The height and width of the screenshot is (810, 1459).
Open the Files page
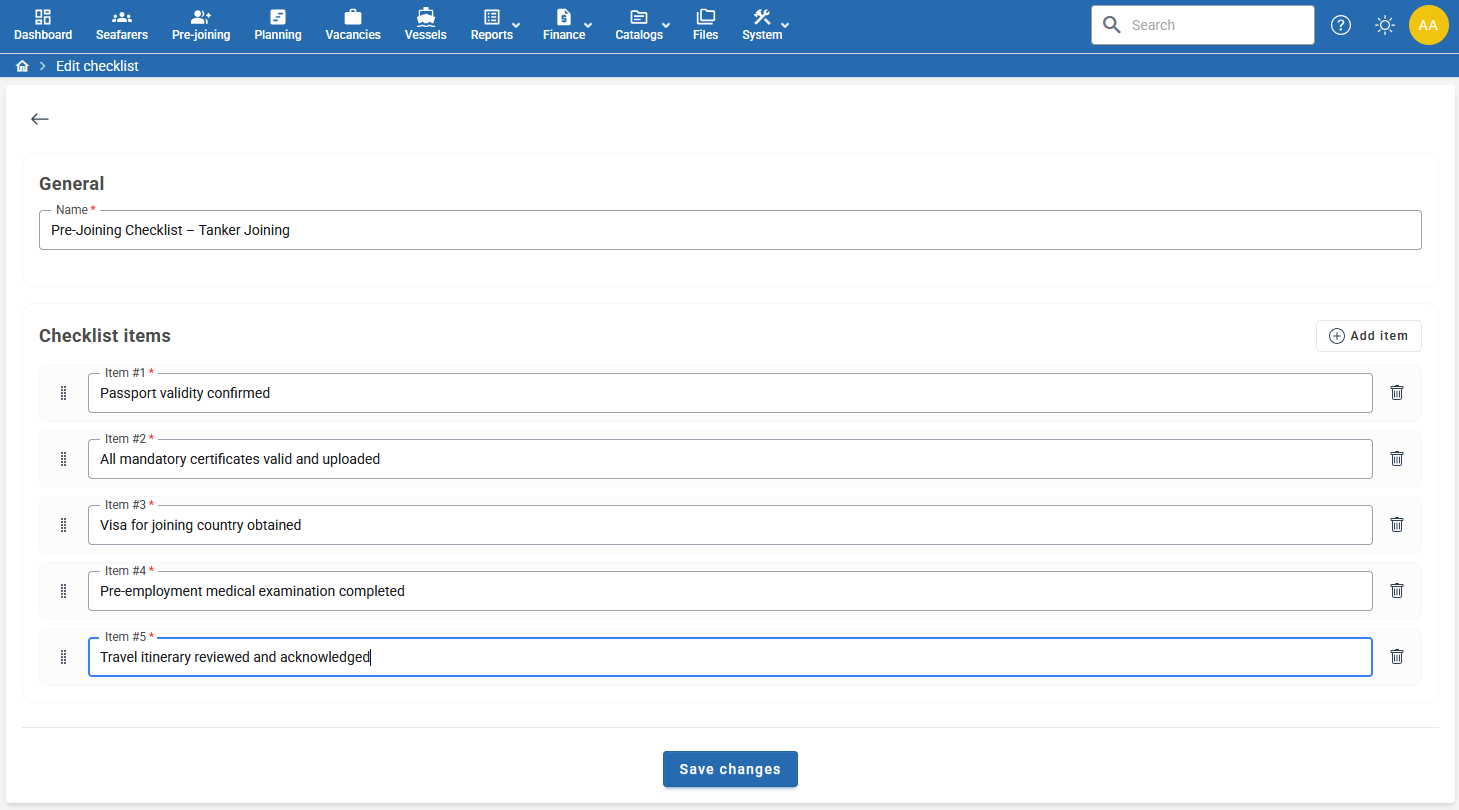click(706, 25)
